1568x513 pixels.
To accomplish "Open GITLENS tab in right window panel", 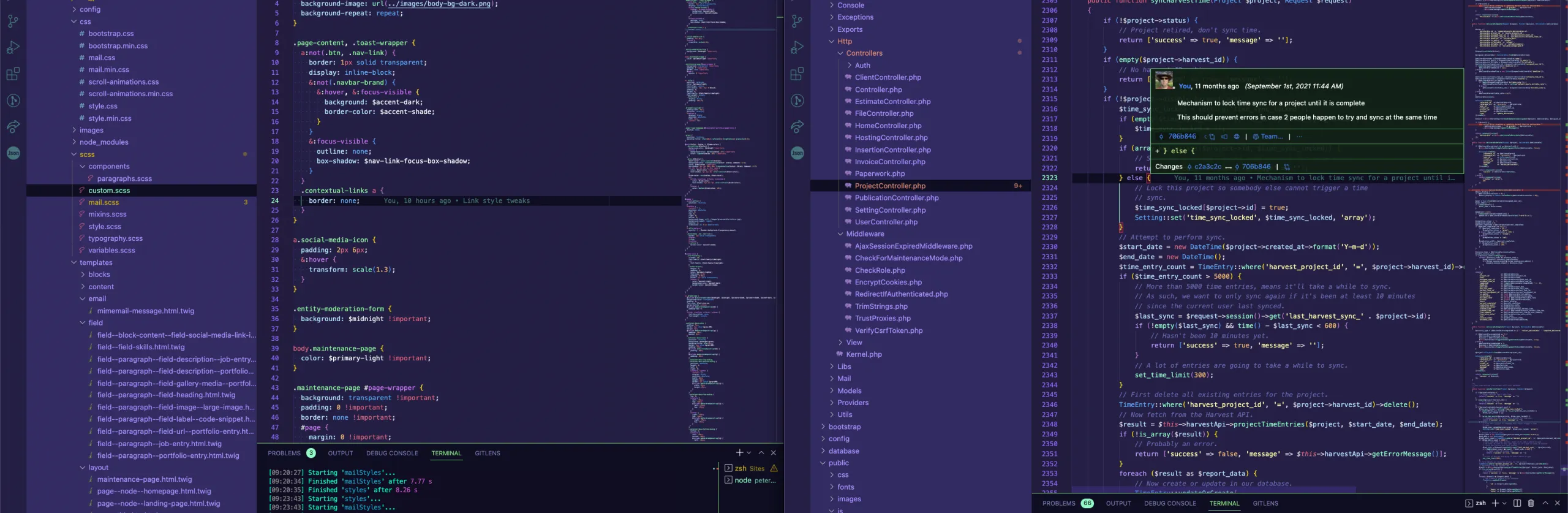I will (1265, 503).
